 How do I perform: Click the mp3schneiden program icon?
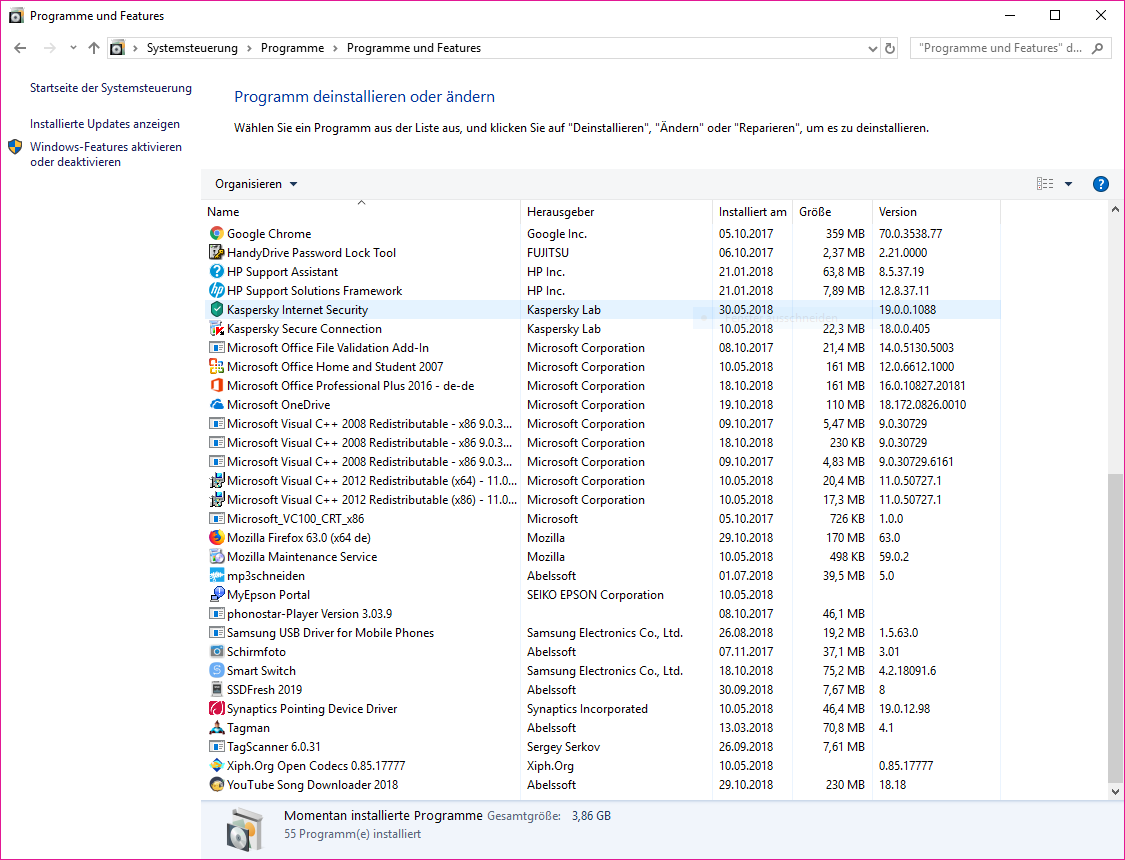tap(216, 576)
